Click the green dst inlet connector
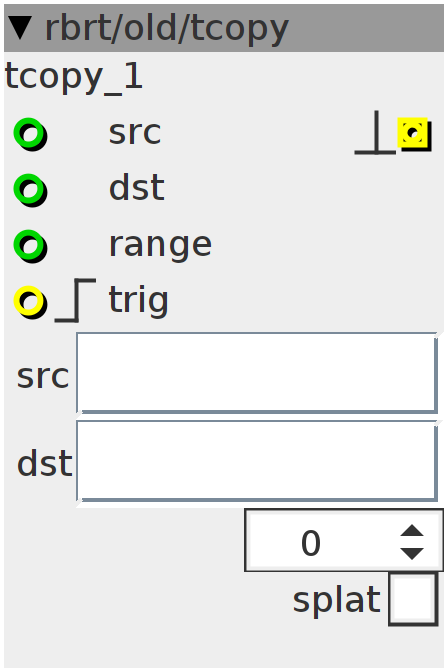Viewport: 448px width, 672px height. coord(30,190)
